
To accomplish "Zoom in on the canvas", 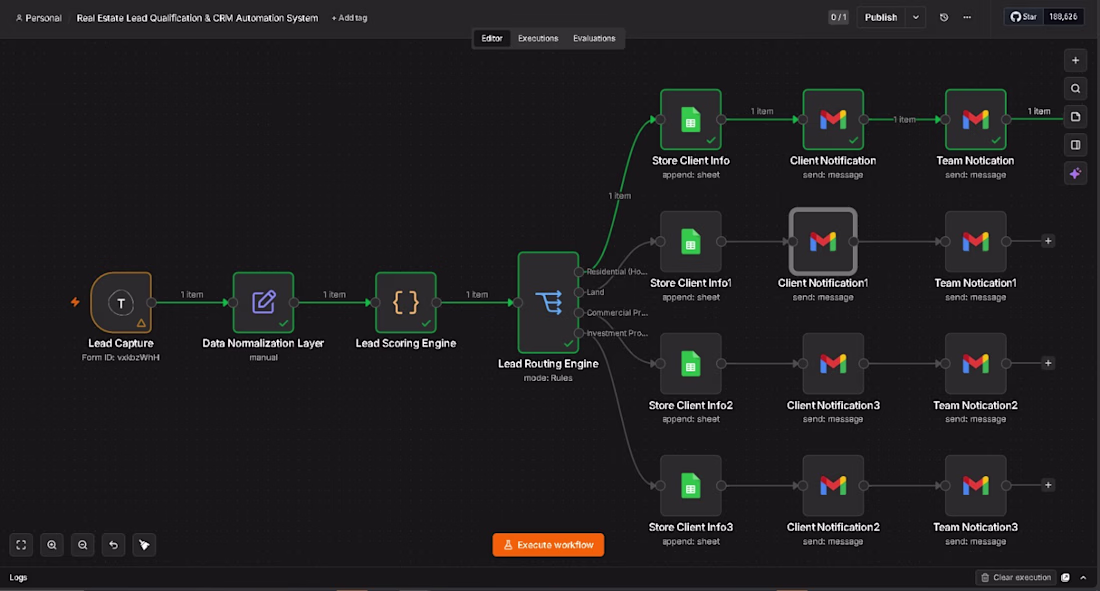I will pyautogui.click(x=52, y=545).
